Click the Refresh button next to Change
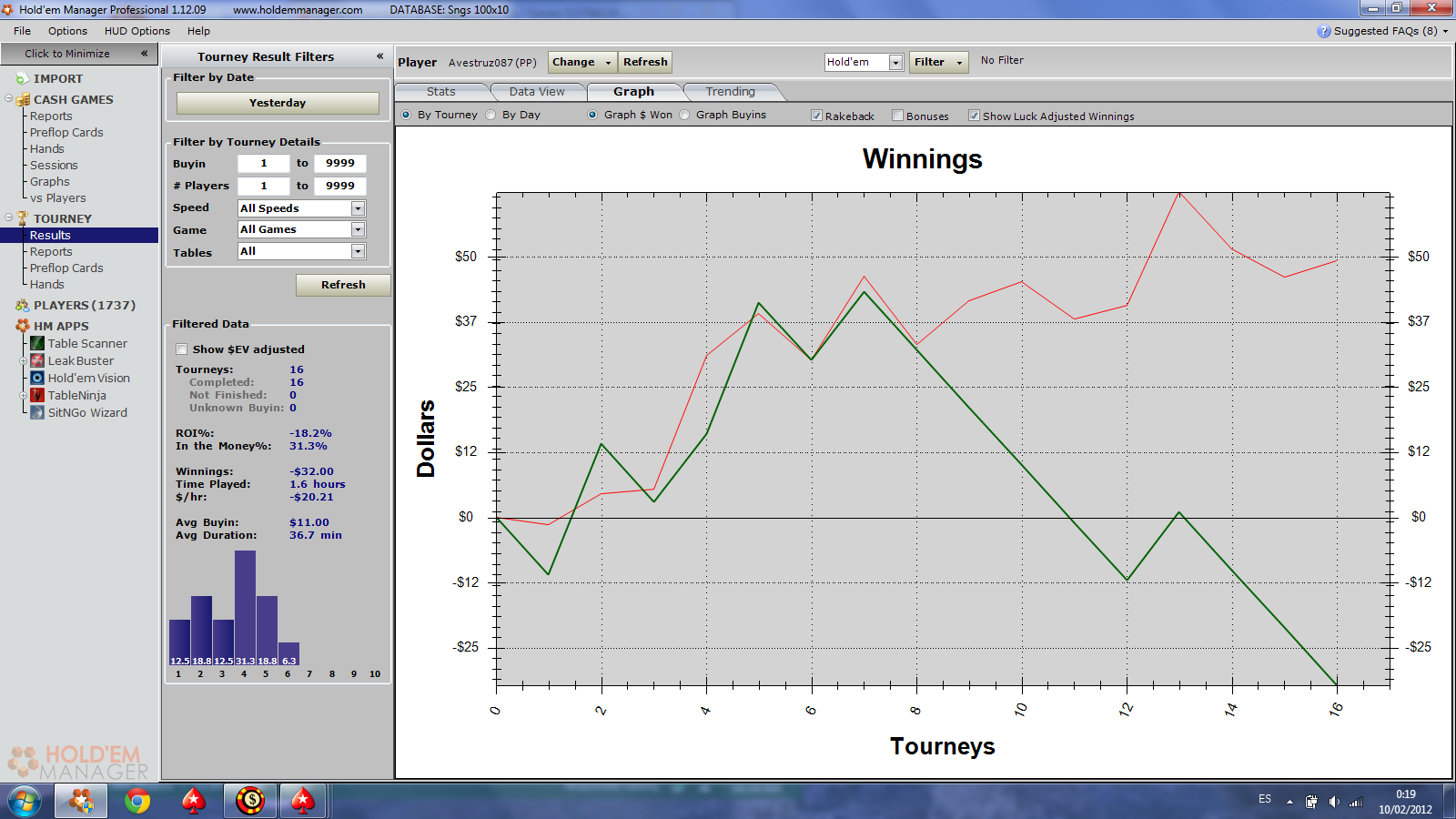This screenshot has height=819, width=1456. [645, 62]
